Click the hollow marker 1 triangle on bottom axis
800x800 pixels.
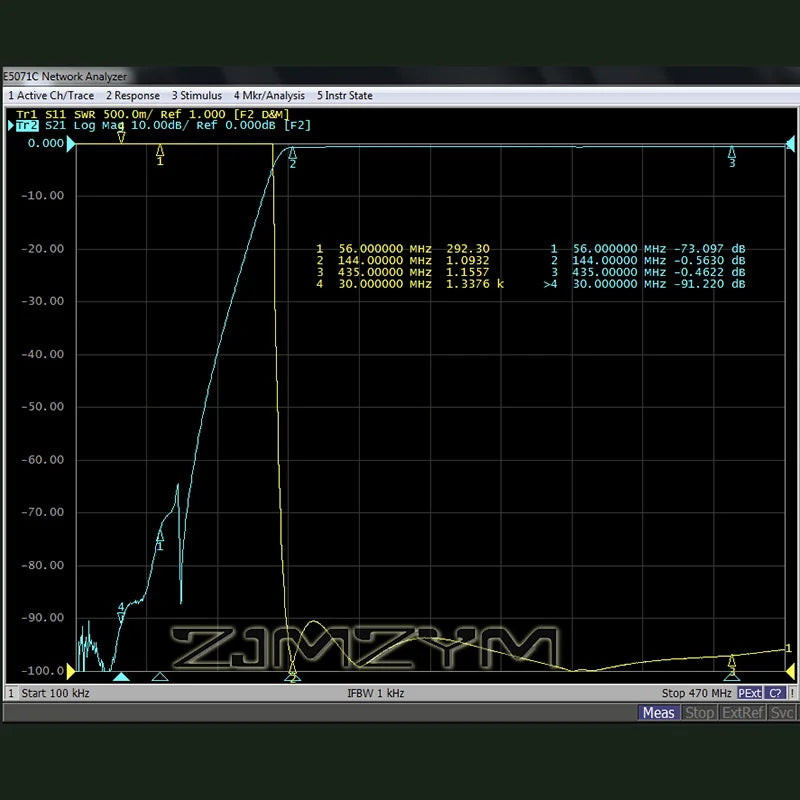(x=160, y=677)
